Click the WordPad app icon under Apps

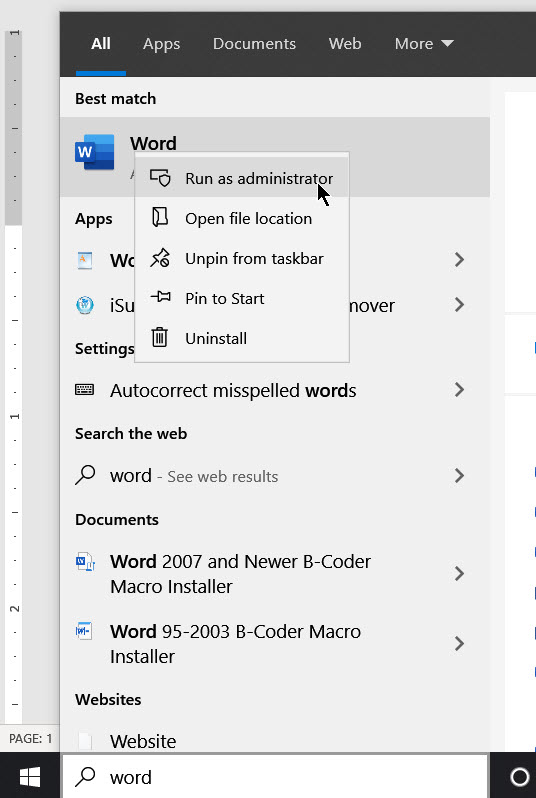click(84, 260)
